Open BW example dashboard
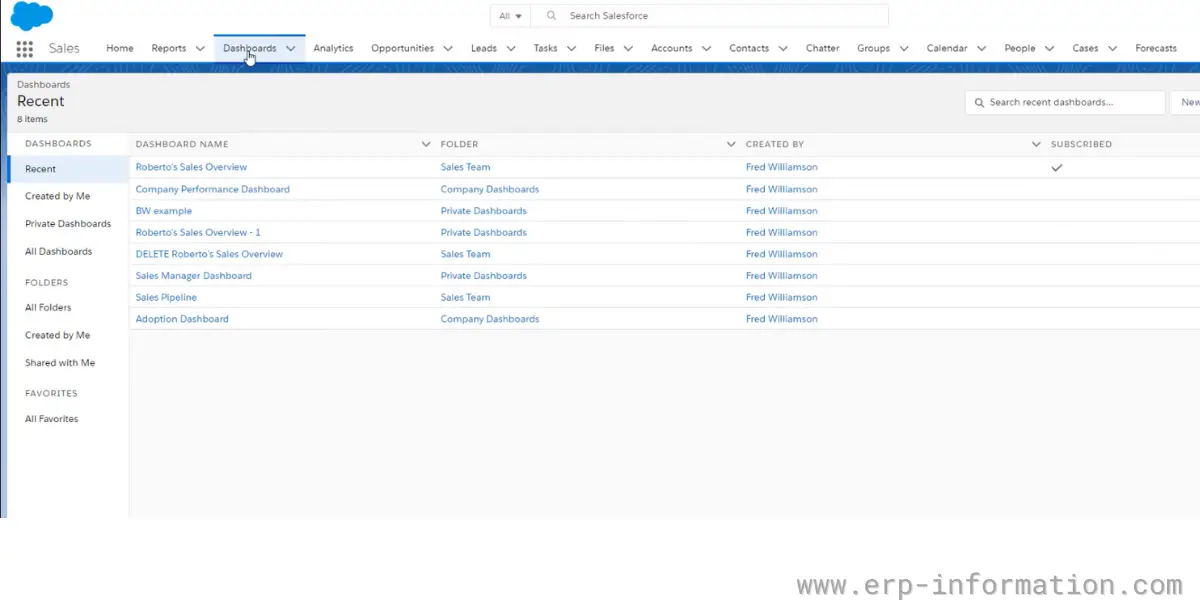This screenshot has height=600, width=1200. coord(163,211)
